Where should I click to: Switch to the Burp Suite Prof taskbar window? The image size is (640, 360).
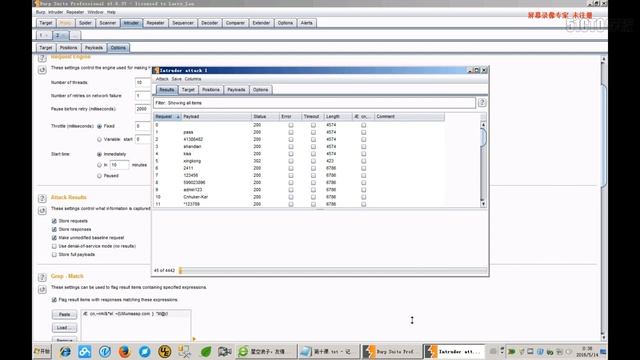391,351
